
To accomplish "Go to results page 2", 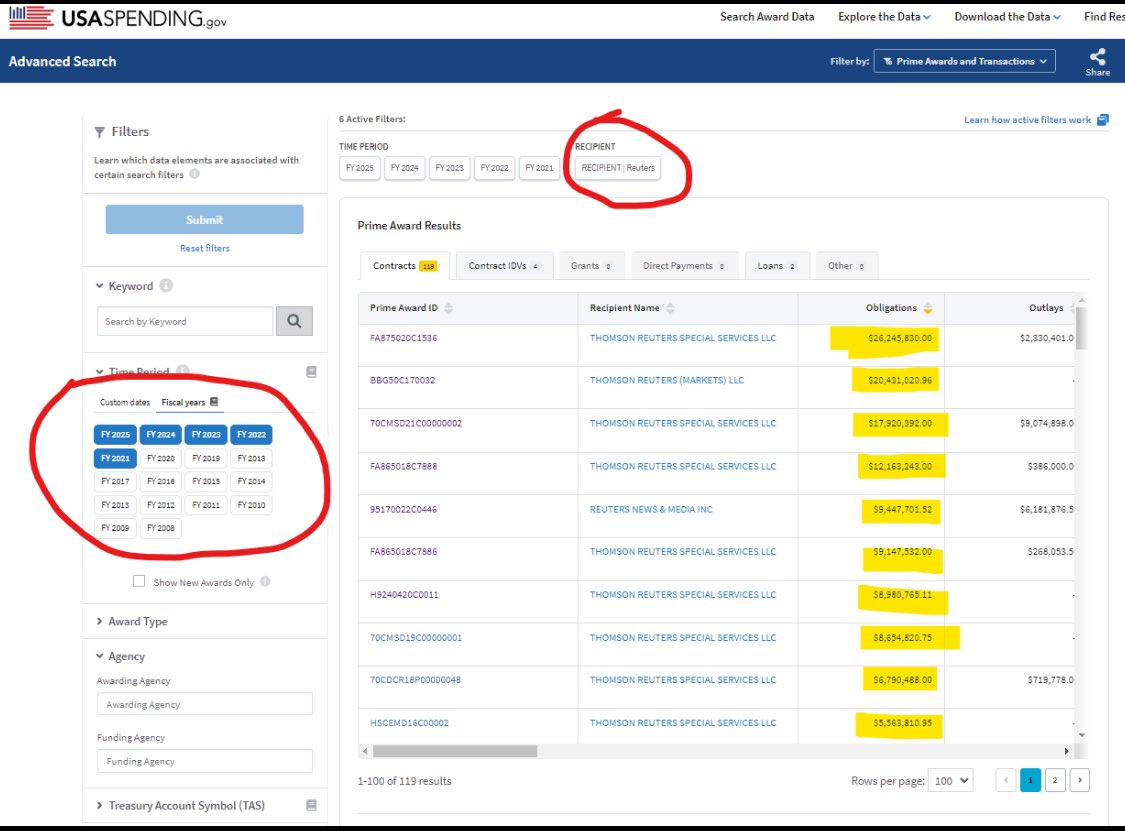I will coord(1055,780).
